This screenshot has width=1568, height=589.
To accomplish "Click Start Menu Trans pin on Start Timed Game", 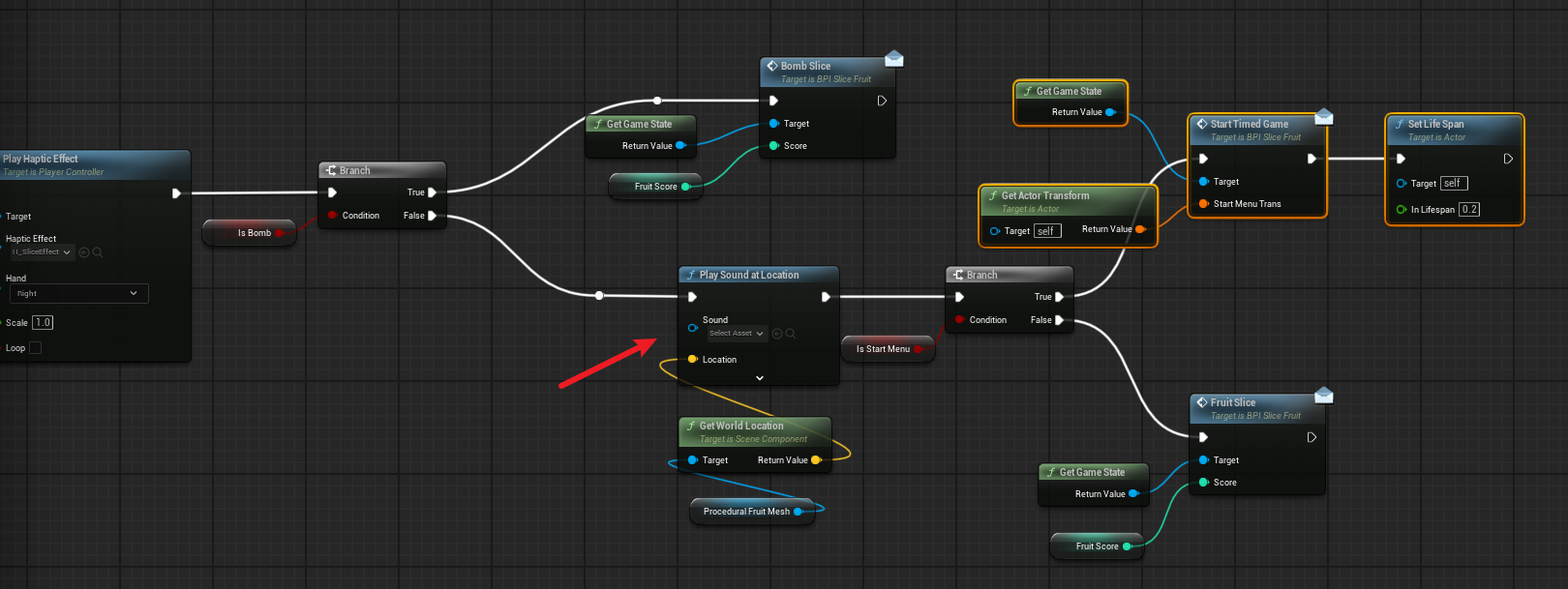I will 1204,204.
